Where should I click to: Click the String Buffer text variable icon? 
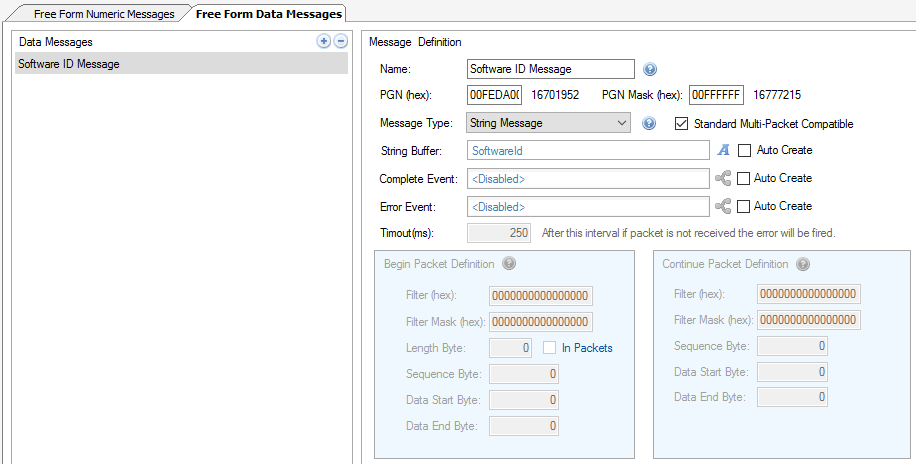[x=724, y=151]
